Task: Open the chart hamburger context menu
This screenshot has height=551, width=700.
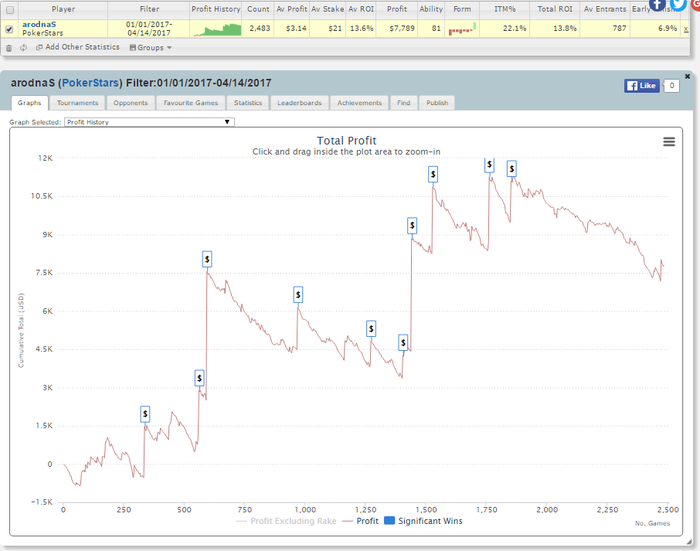Action: coord(669,142)
